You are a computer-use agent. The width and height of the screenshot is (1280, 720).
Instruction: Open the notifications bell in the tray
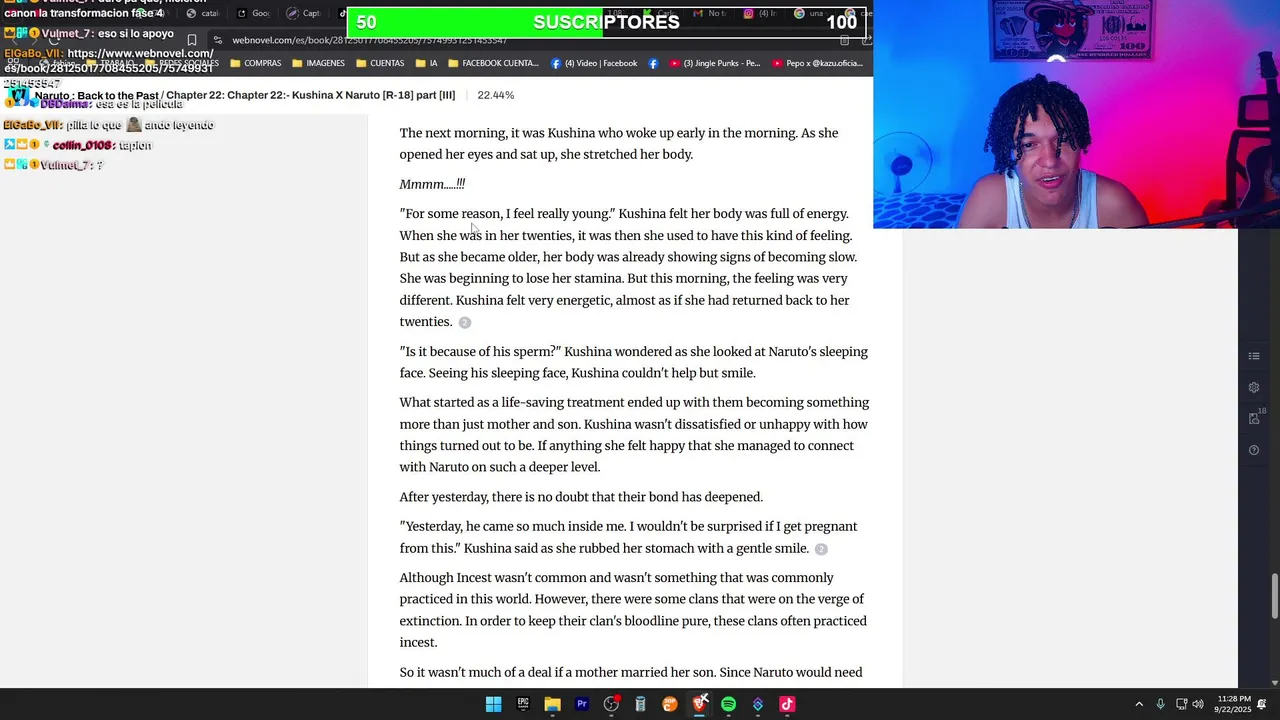pyautogui.click(x=1262, y=704)
